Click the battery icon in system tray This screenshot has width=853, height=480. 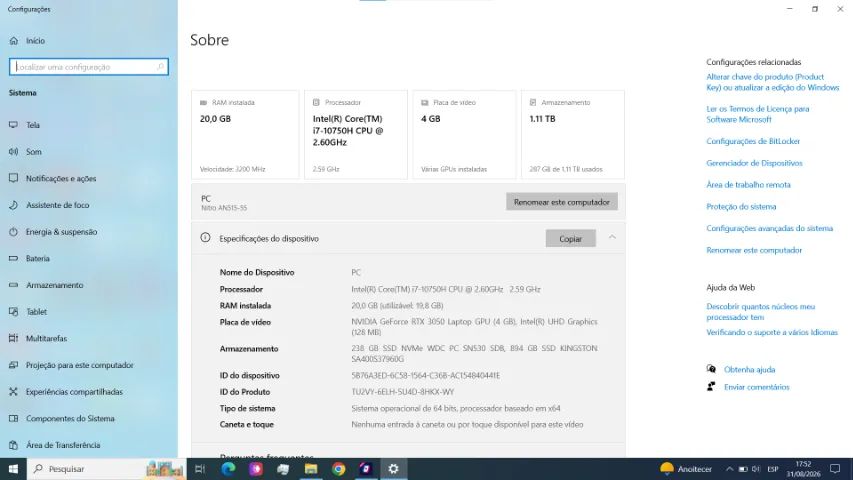[x=743, y=469]
